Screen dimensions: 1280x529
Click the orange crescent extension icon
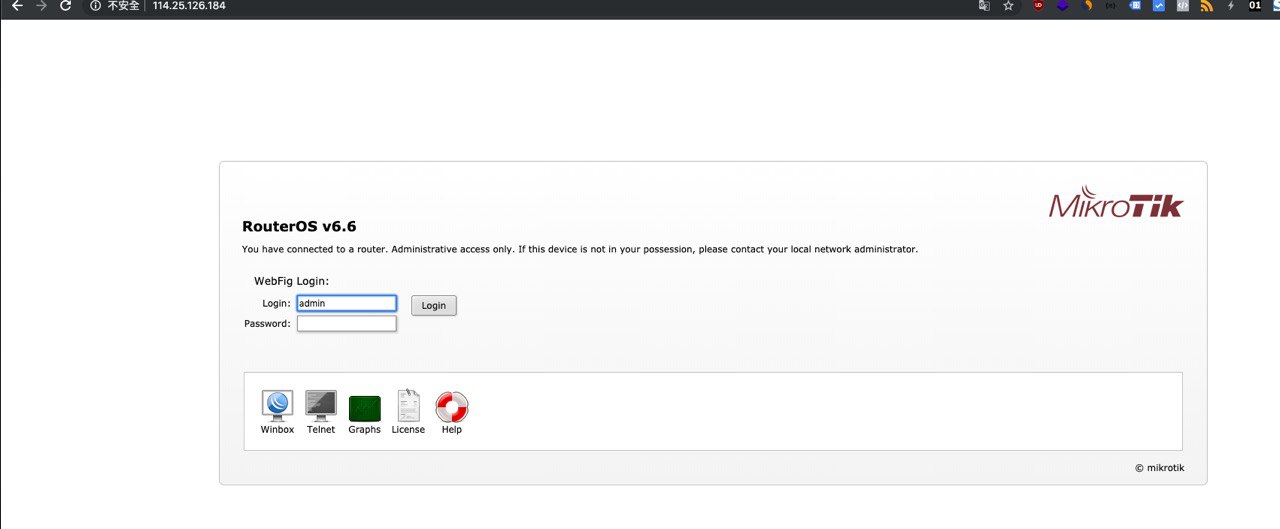tap(1088, 5)
